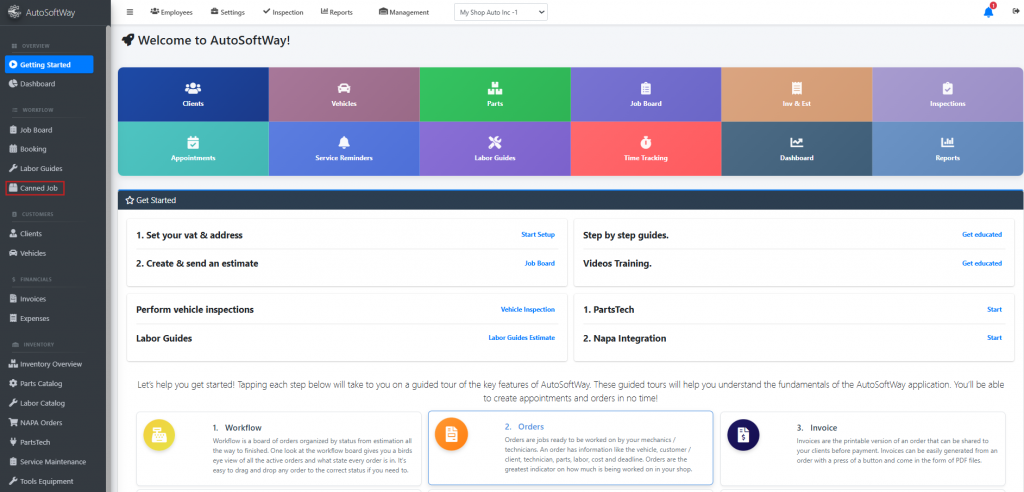
Task: Open the Time Tracking tile
Action: point(645,148)
